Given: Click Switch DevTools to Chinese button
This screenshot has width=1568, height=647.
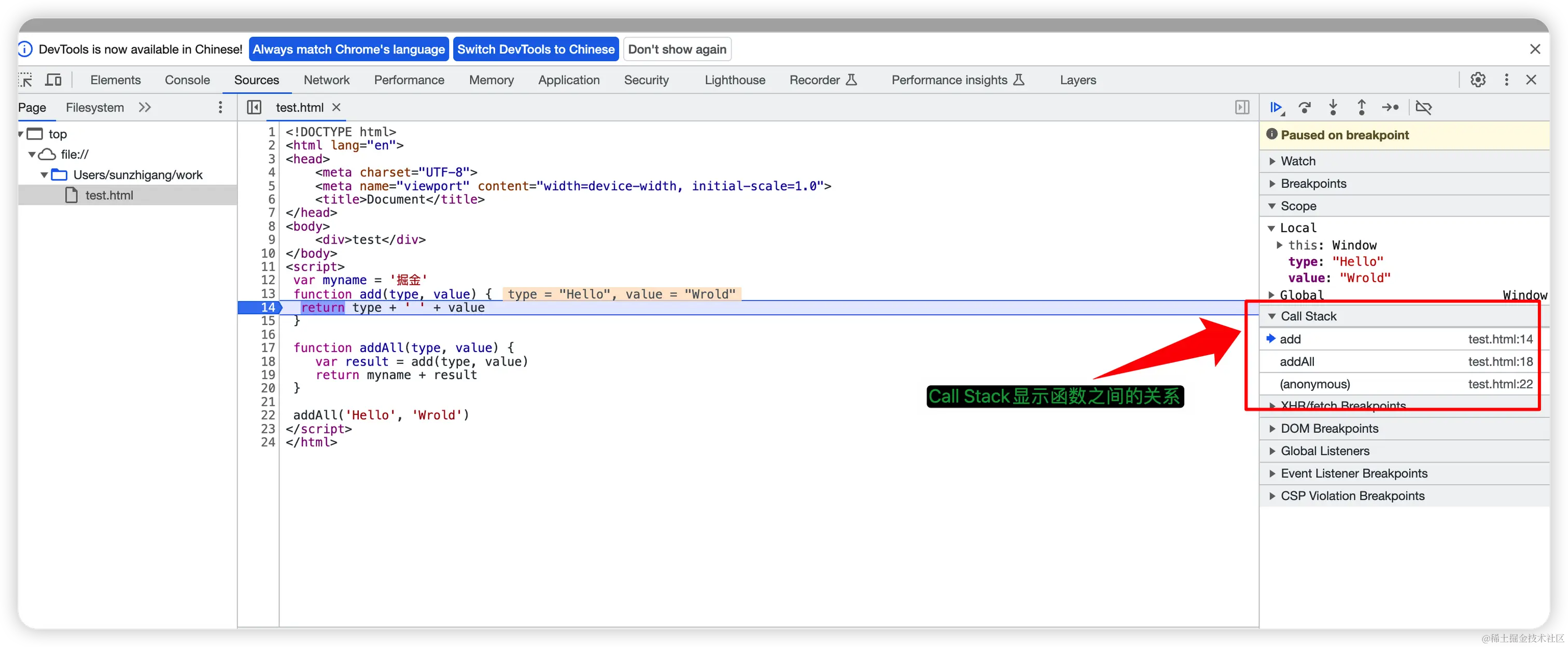Looking at the screenshot, I should pos(536,49).
